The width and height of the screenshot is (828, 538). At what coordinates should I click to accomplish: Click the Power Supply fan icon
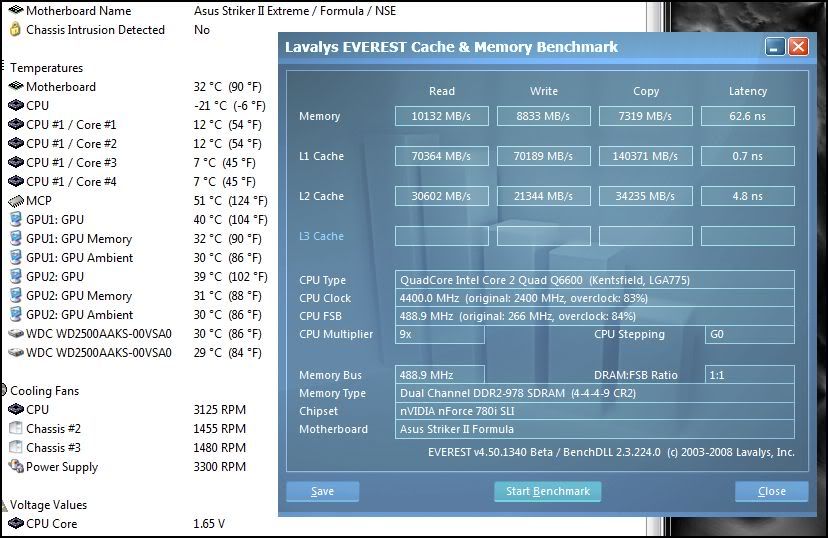coord(17,466)
